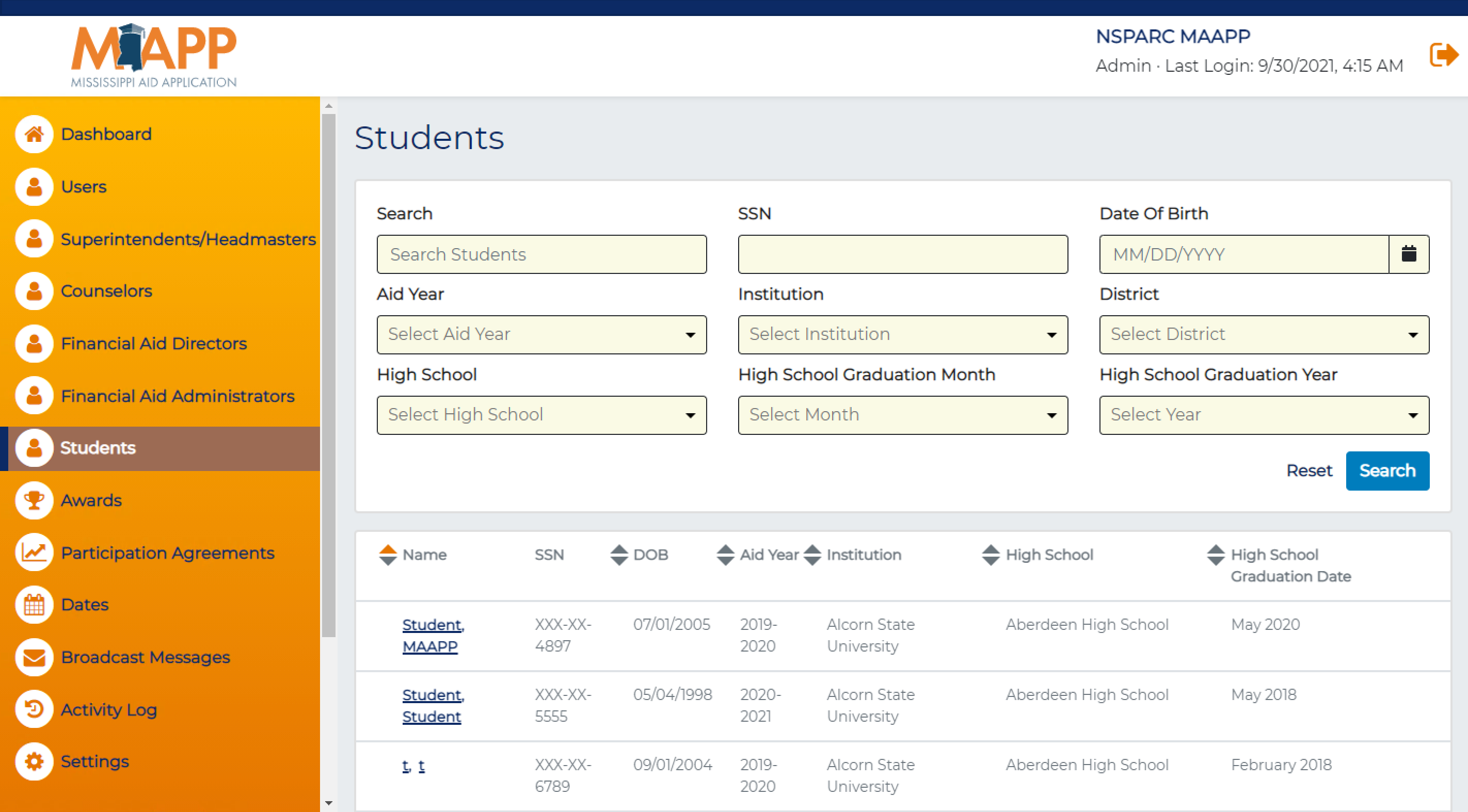The image size is (1468, 812).
Task: Click the Broadcast Messages envelope icon
Action: (34, 657)
